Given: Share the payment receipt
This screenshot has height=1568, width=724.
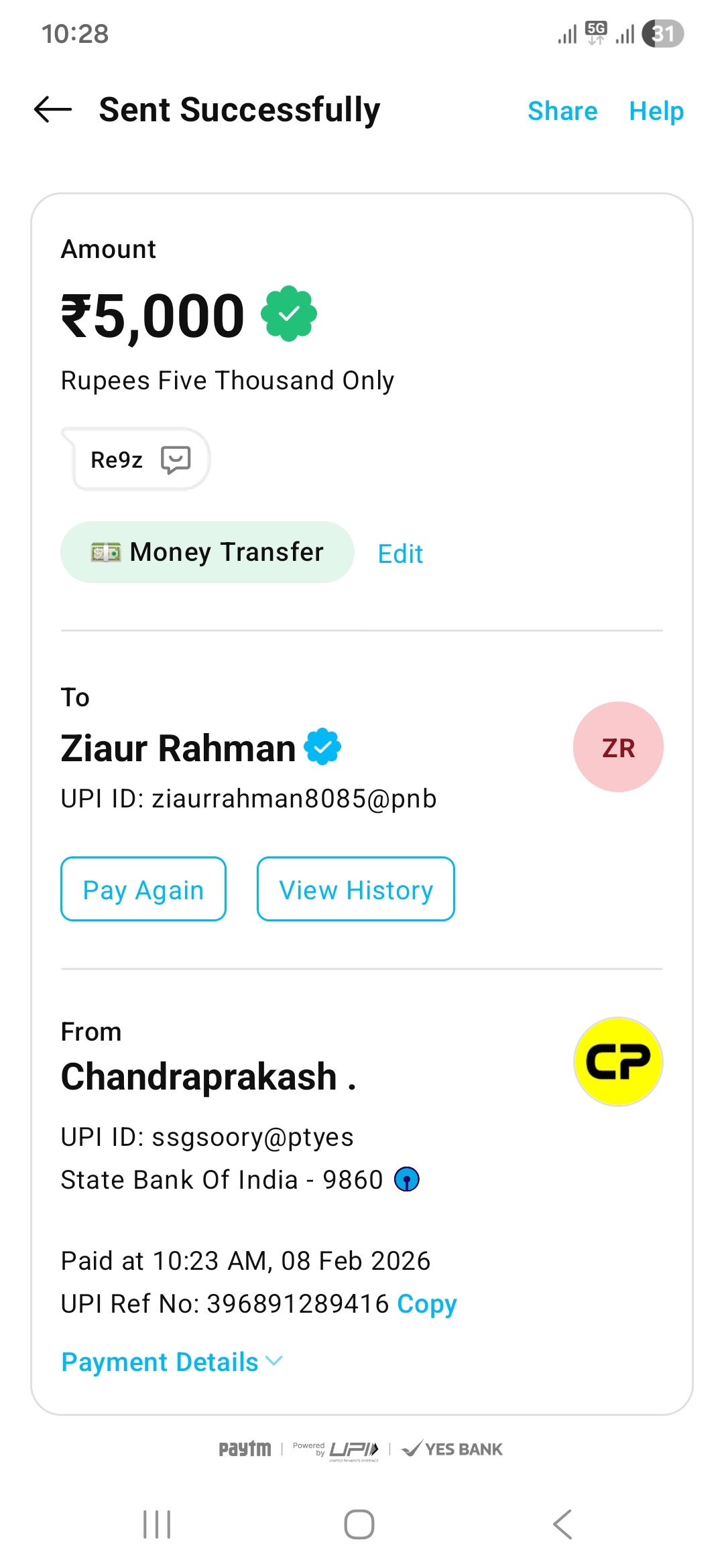Looking at the screenshot, I should coord(562,111).
